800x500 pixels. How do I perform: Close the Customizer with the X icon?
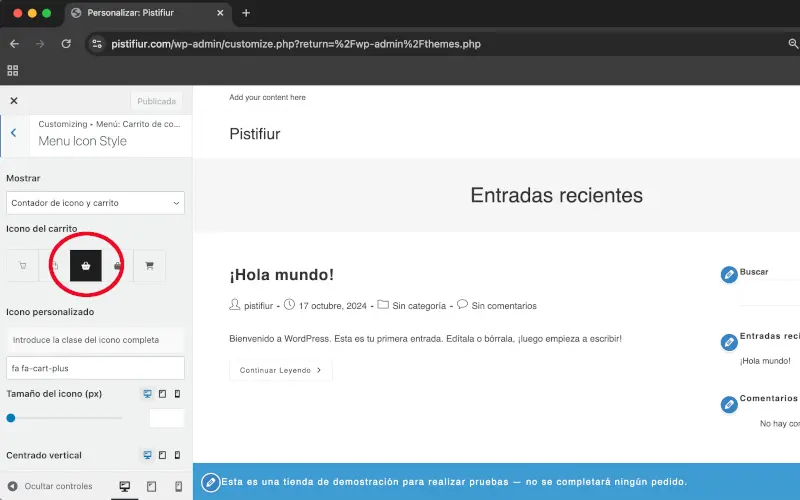point(14,101)
